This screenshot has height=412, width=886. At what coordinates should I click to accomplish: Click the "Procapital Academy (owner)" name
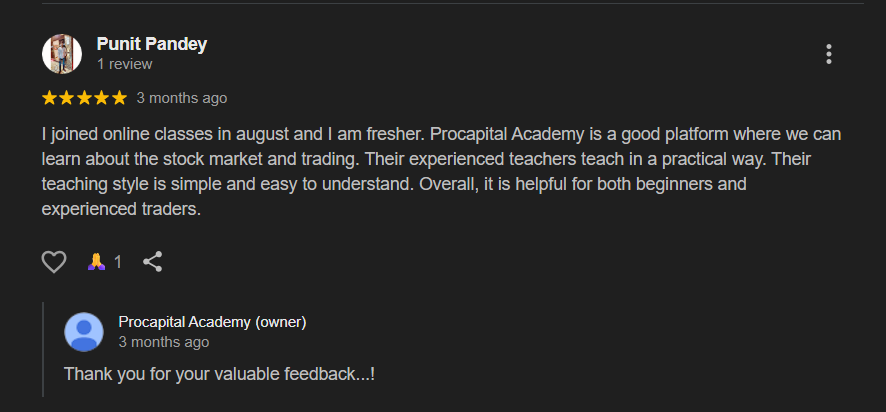tap(212, 322)
